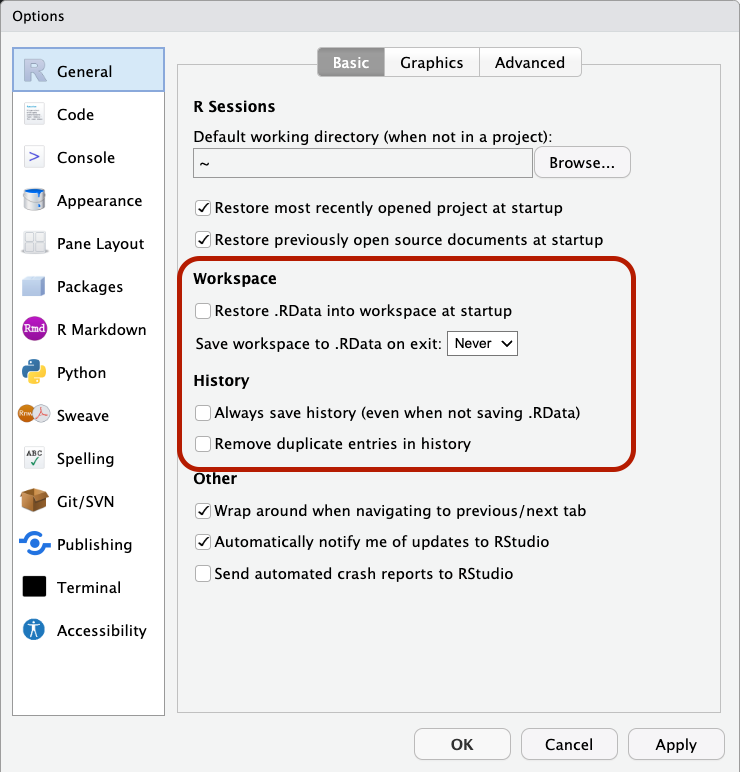This screenshot has width=740, height=772.
Task: Click the default working directory field
Action: click(363, 163)
